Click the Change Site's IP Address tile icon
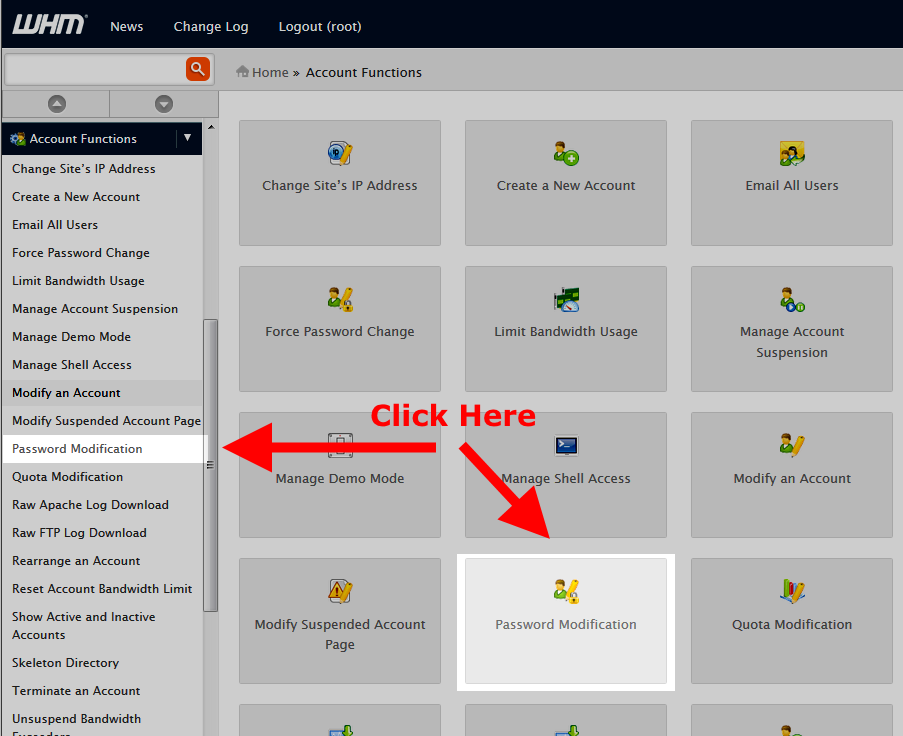Screen dimensions: 903x736 340,153
